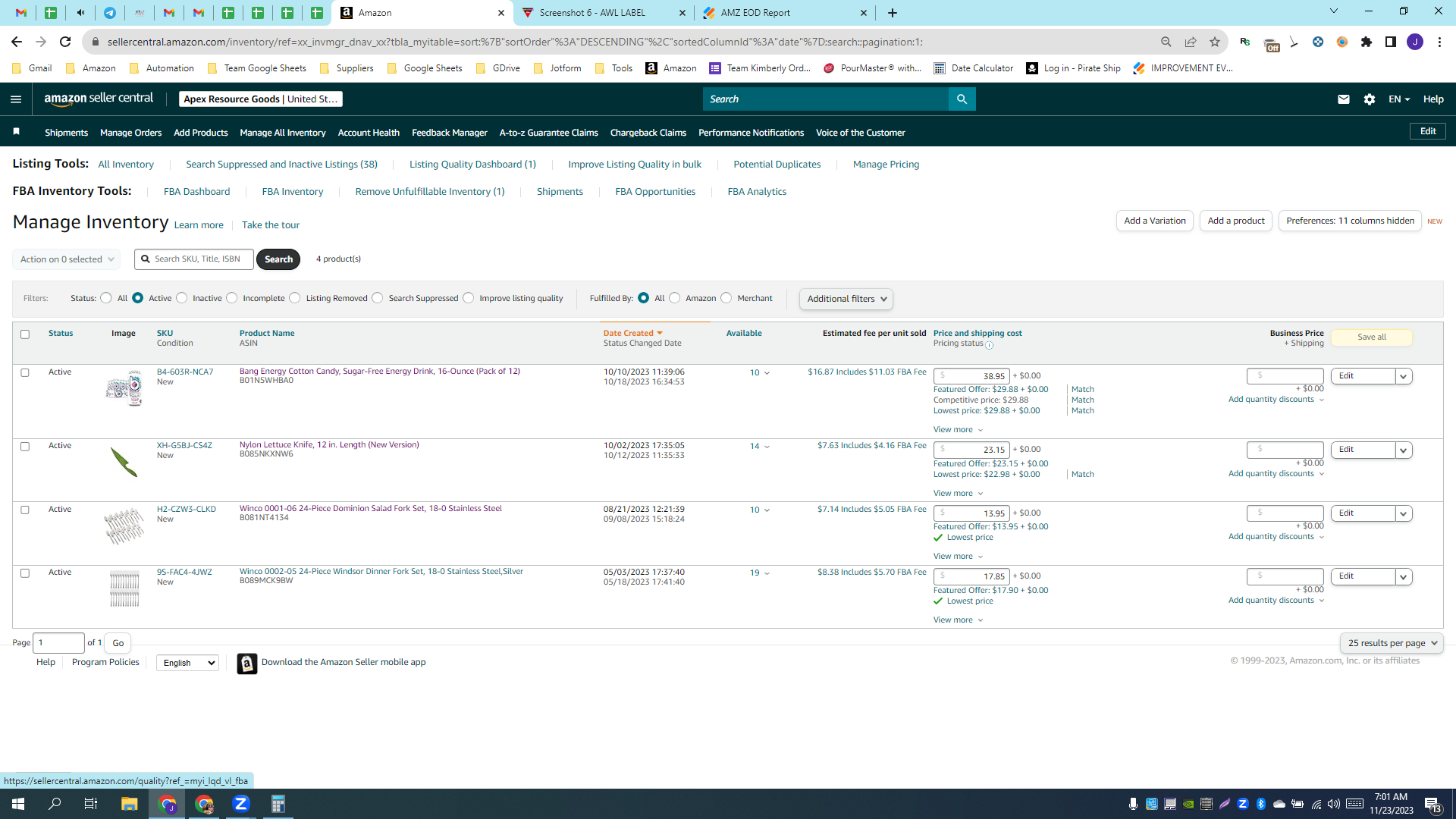1456x819 pixels.
Task: Filter by Fulfilled By Amazon
Action: 675,298
